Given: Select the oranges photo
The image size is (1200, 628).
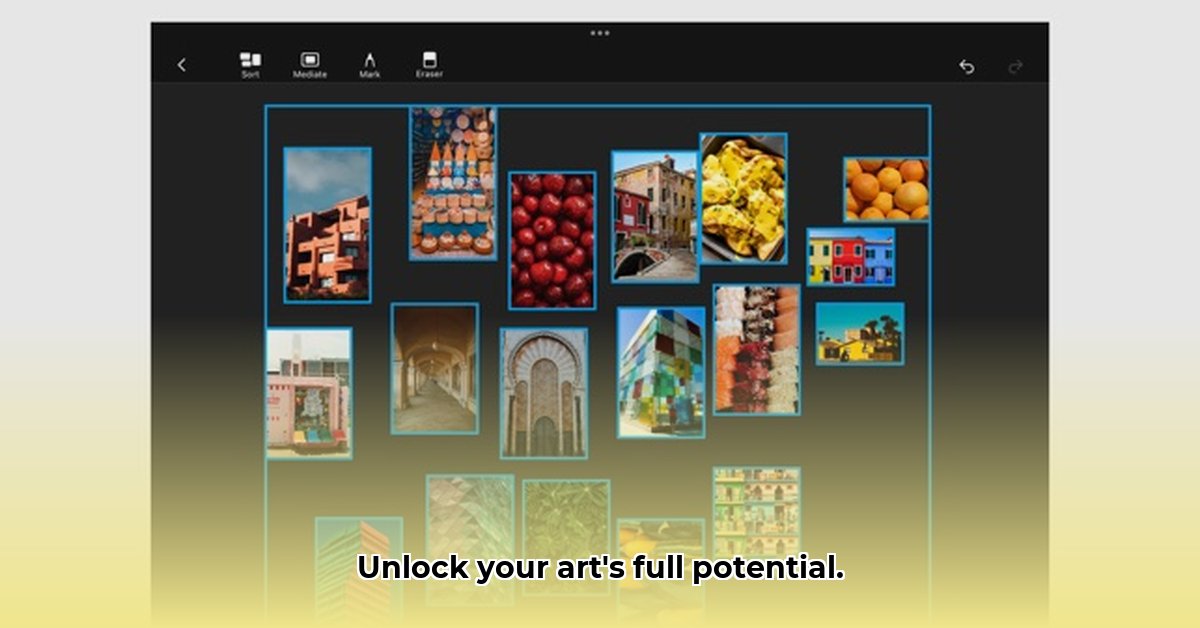Looking at the screenshot, I should [886, 189].
